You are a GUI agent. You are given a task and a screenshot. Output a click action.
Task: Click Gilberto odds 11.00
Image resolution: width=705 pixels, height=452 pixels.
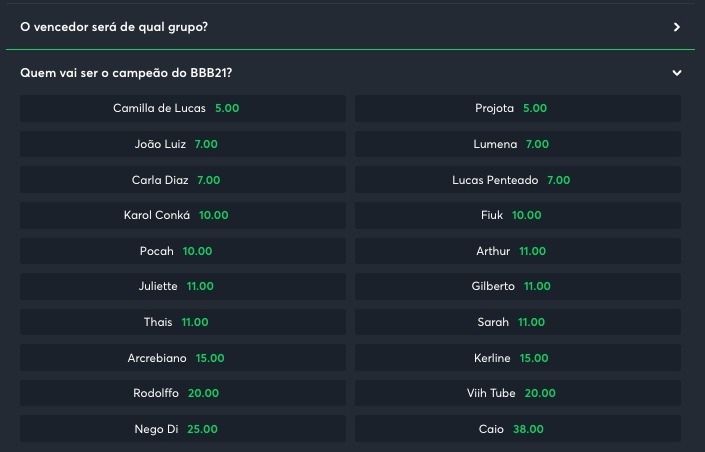pyautogui.click(x=518, y=286)
